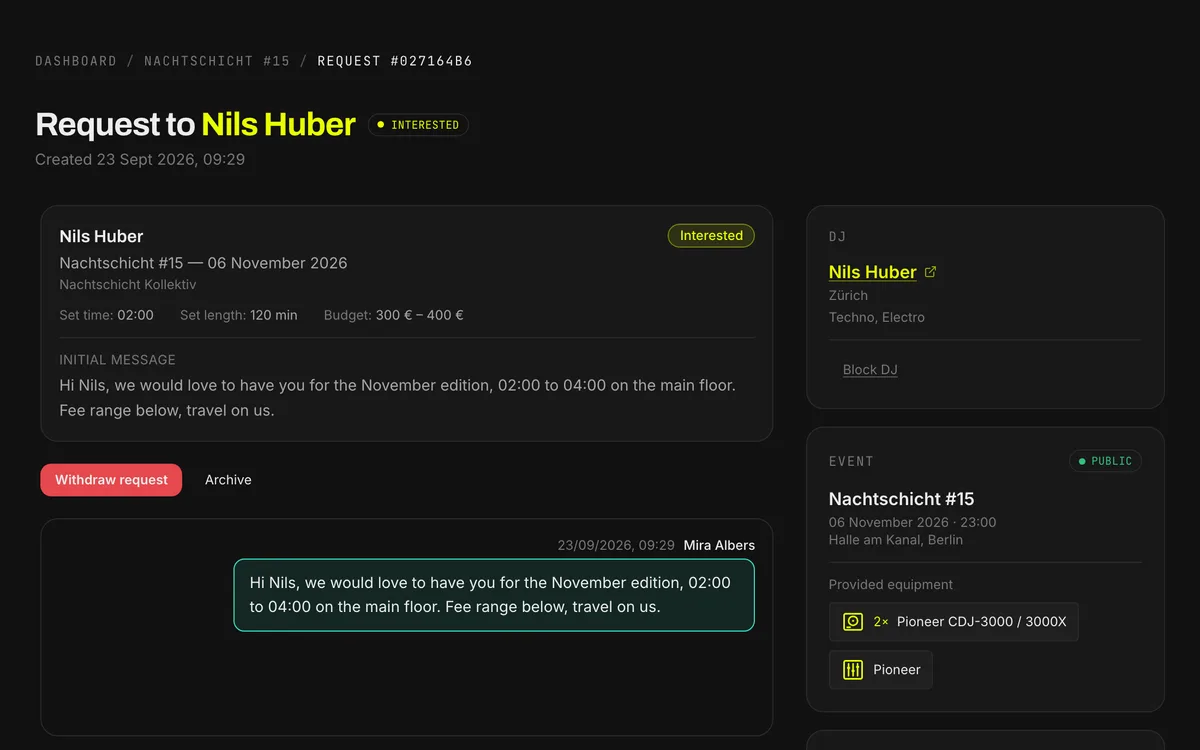
Task: Withdraw the request to Nils Huber
Action: tap(111, 480)
